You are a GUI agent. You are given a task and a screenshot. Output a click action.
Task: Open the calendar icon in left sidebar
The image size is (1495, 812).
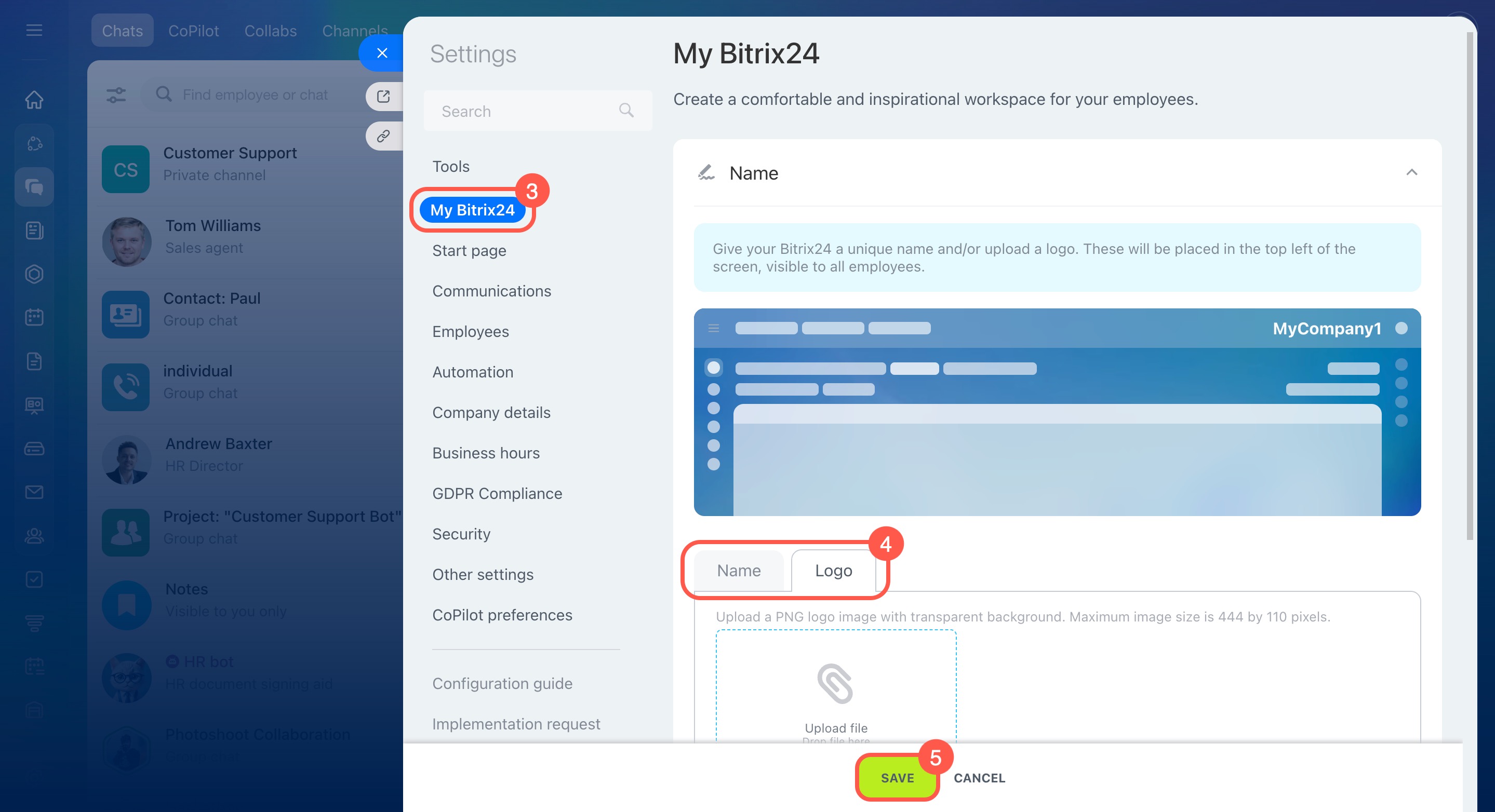pyautogui.click(x=34, y=317)
